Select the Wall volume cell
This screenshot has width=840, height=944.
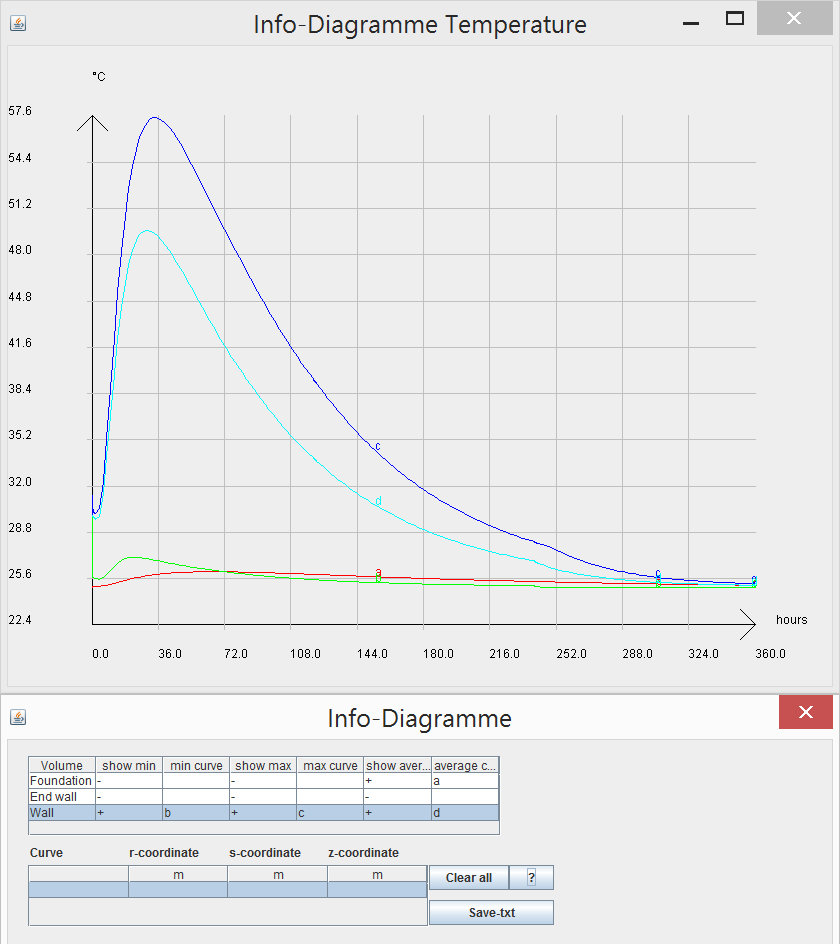coord(62,813)
